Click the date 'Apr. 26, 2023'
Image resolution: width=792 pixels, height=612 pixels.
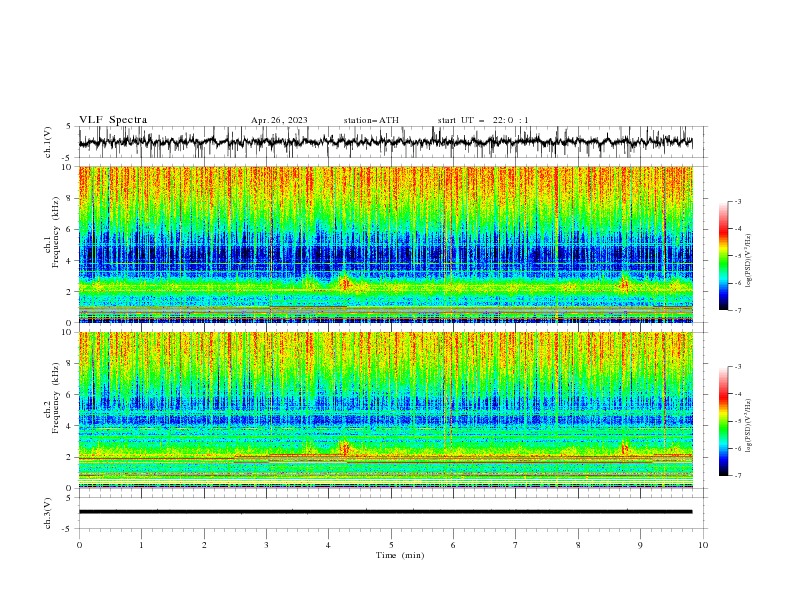tap(279, 120)
